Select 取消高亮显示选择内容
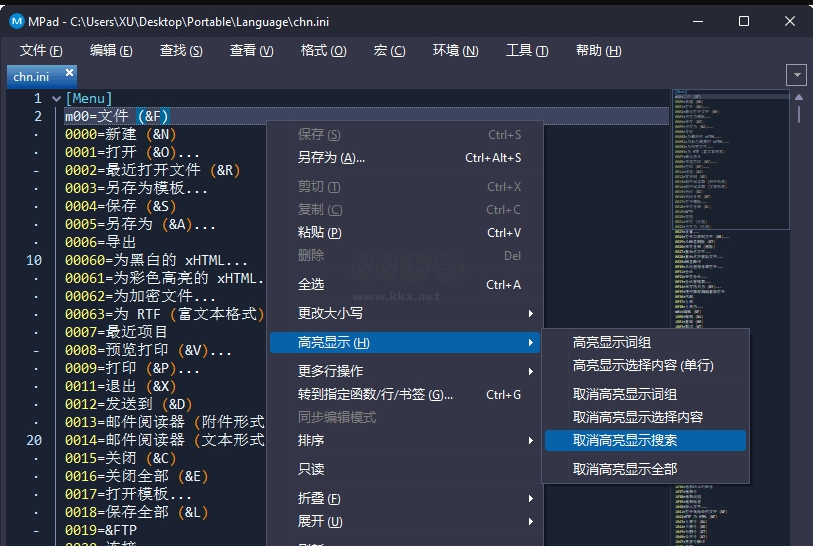Viewport: 813px width, 546px height. (646, 417)
